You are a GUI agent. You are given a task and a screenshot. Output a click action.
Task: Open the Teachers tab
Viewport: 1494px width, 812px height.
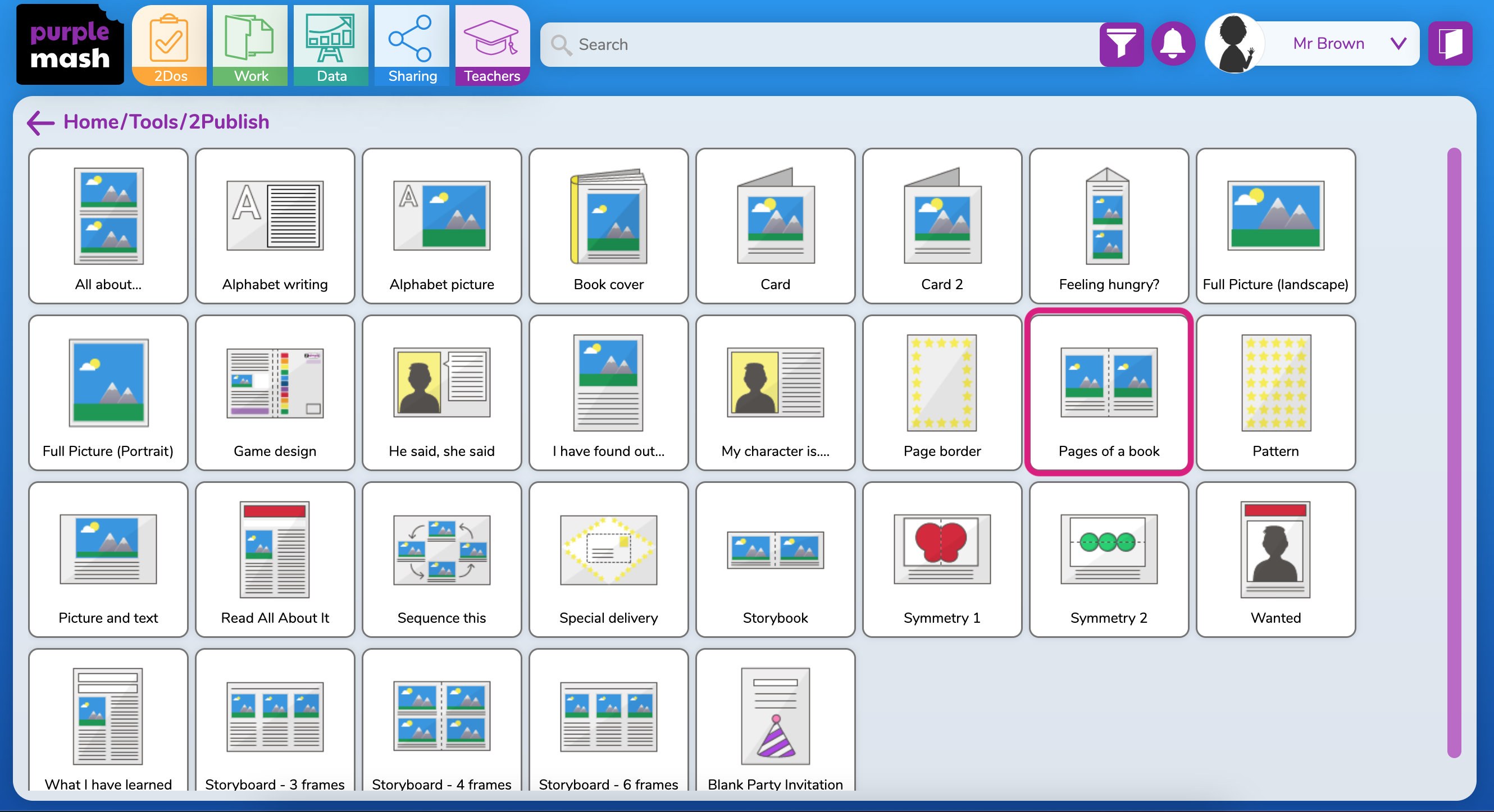click(493, 45)
